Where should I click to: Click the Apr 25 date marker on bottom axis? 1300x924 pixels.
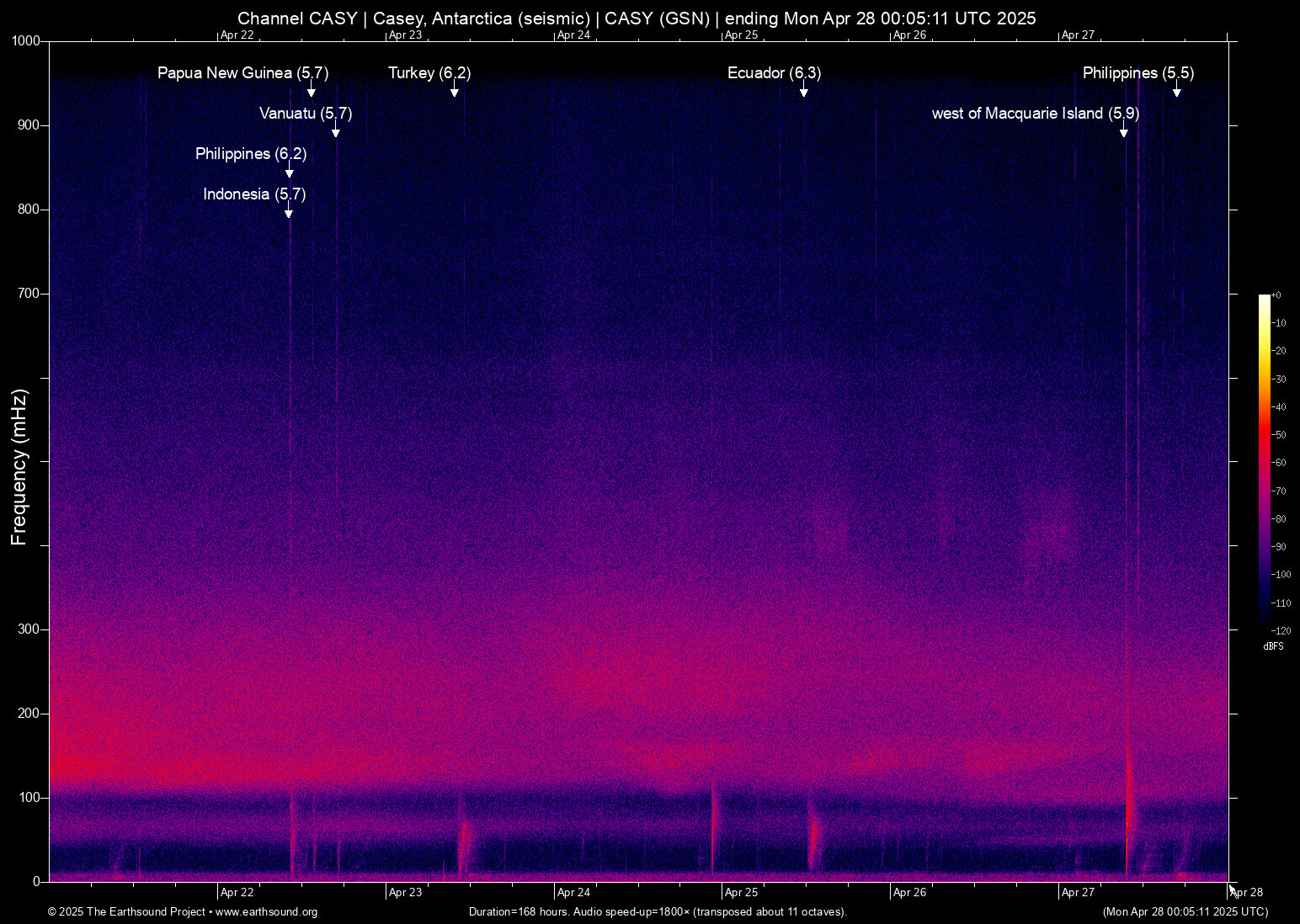click(740, 892)
